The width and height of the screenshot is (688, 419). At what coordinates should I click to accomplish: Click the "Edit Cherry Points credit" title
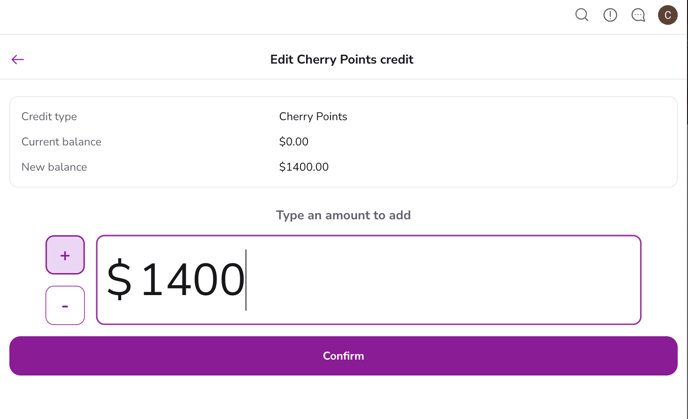tap(342, 60)
